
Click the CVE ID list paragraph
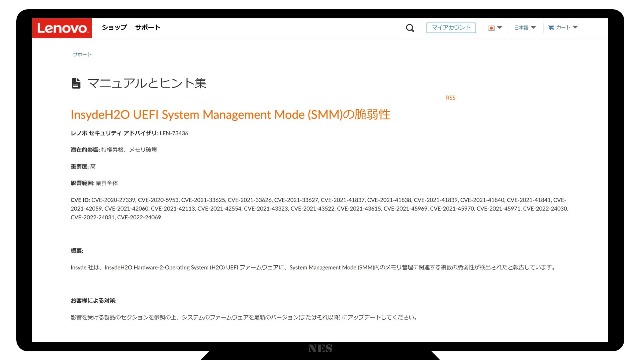pos(320,209)
